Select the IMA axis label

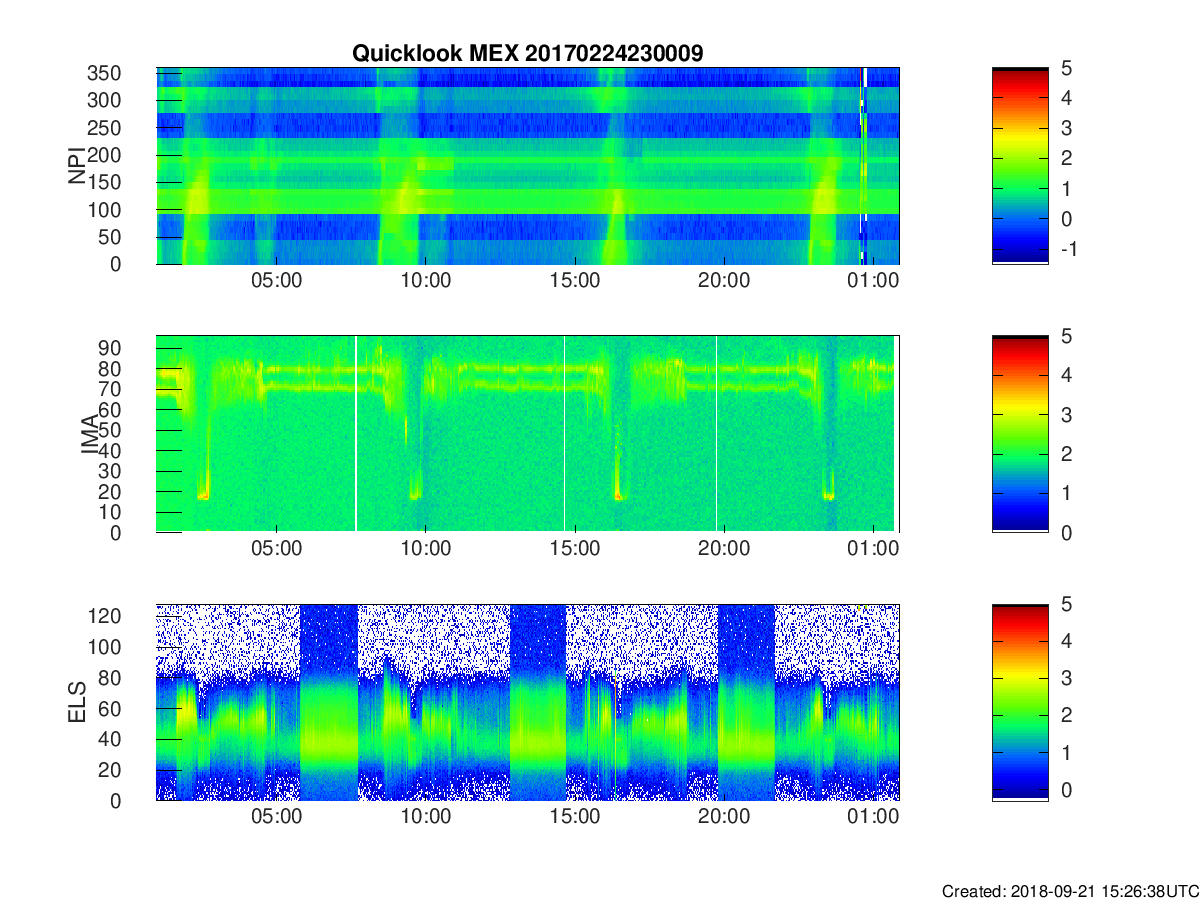pos(91,434)
